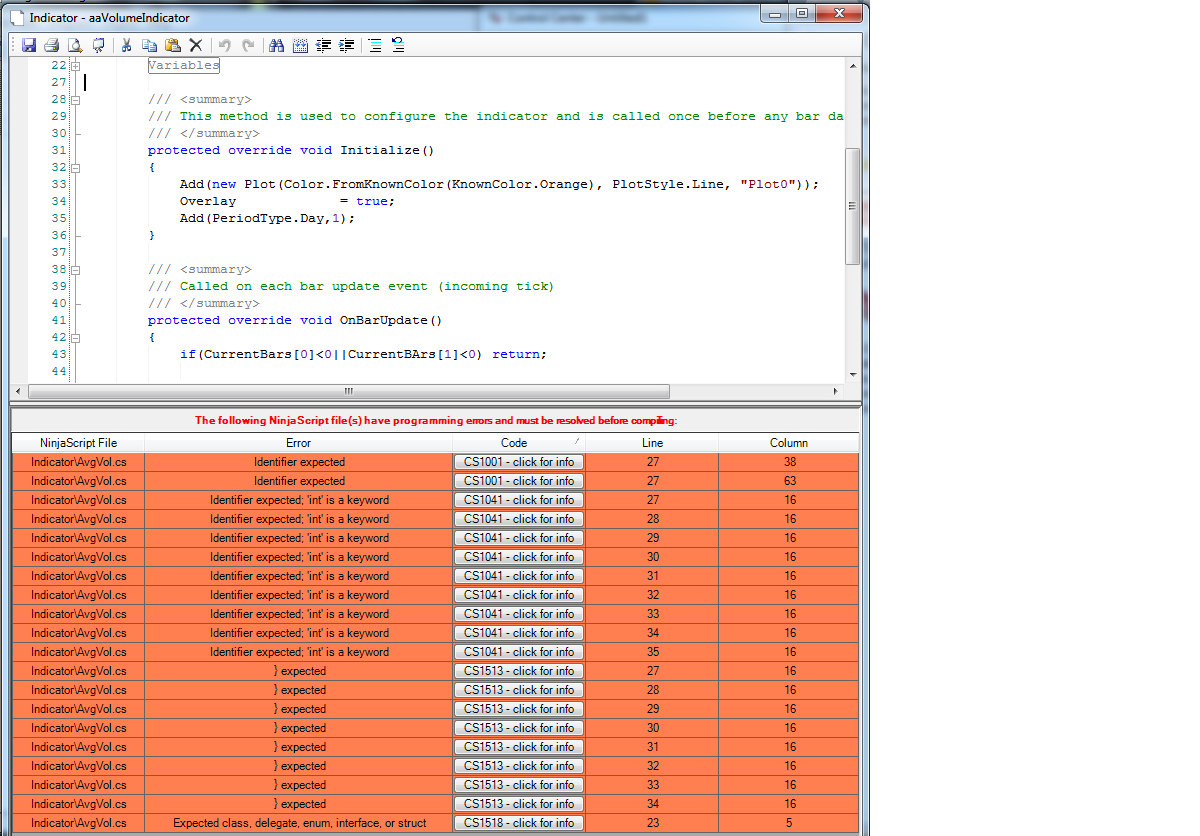This screenshot has height=836, width=1200.
Task: Click the Print icon in the toolbar
Action: 51,45
